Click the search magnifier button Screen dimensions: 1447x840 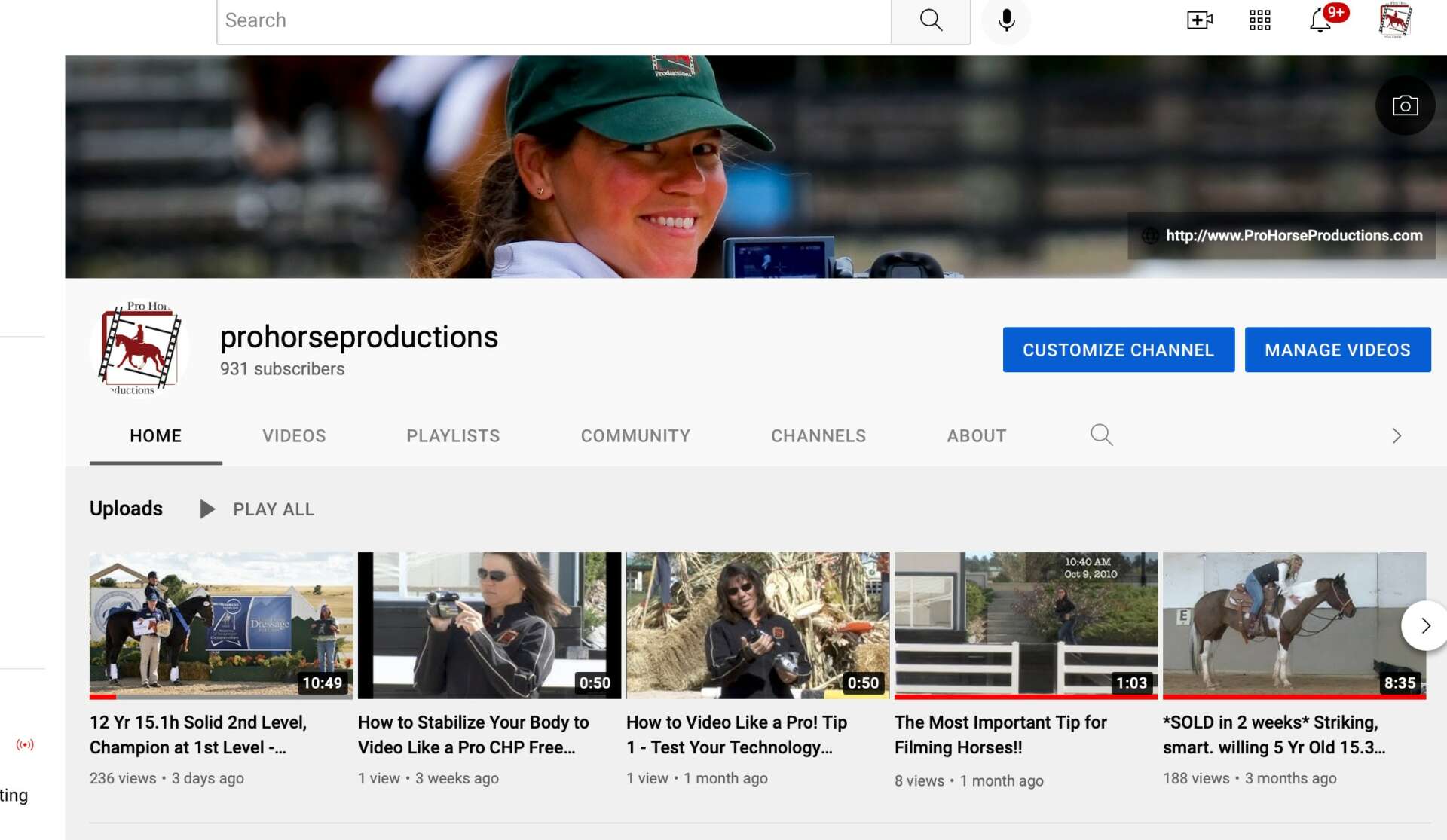(x=931, y=20)
